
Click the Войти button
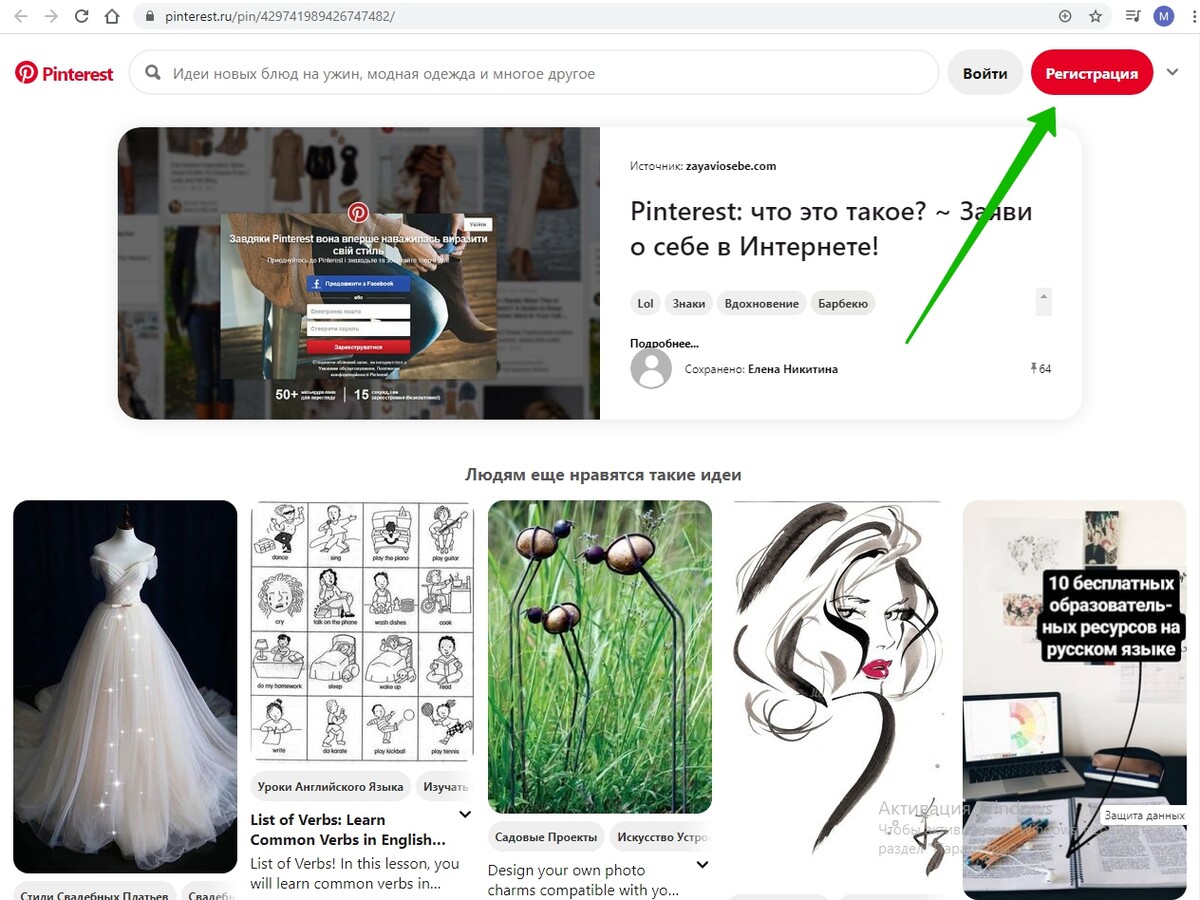(x=985, y=73)
